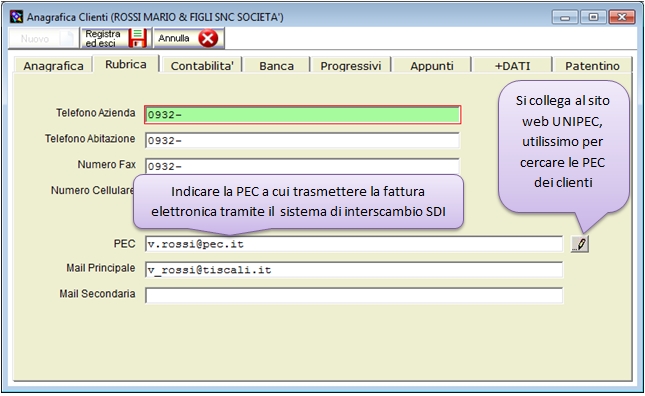Select the Rubrica tab

click(x=126, y=64)
